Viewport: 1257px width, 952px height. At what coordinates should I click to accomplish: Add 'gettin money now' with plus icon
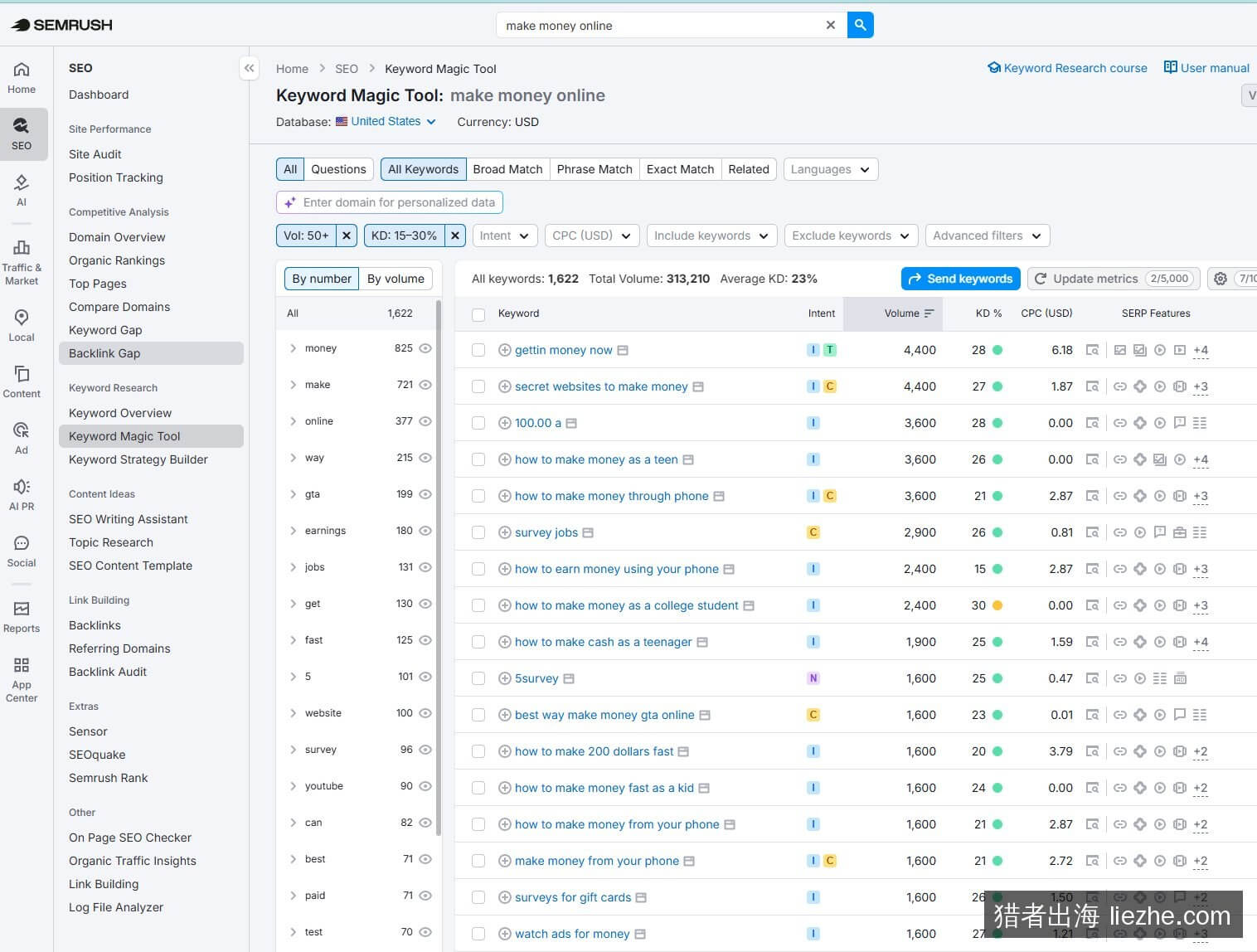click(x=504, y=350)
